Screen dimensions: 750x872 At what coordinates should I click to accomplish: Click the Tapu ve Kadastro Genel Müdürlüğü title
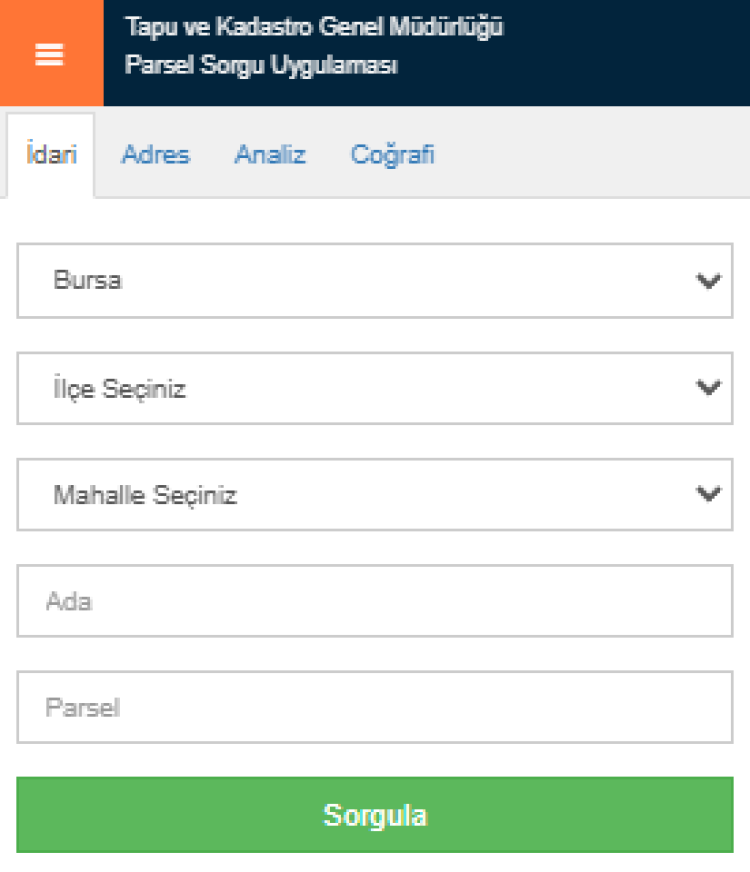(x=314, y=28)
